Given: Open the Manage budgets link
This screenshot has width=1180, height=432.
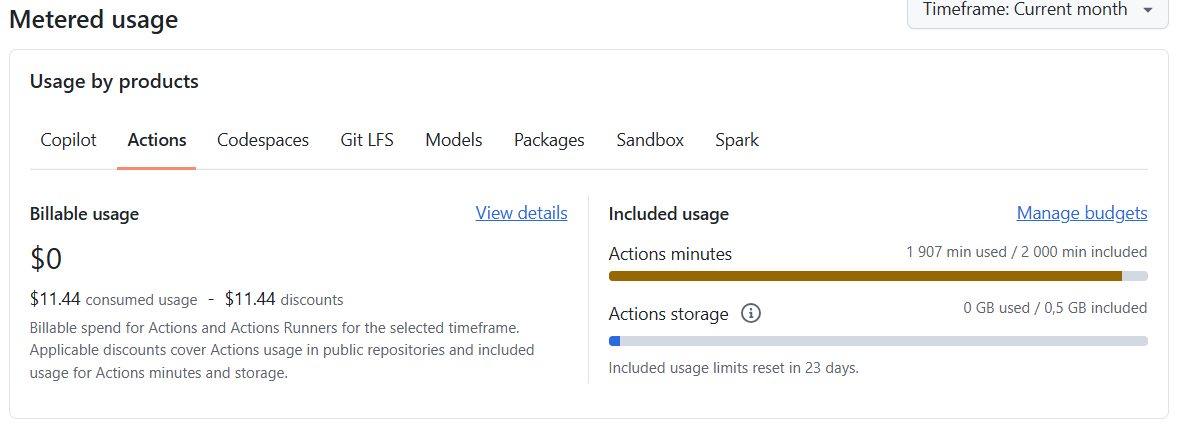Looking at the screenshot, I should click(x=1082, y=213).
